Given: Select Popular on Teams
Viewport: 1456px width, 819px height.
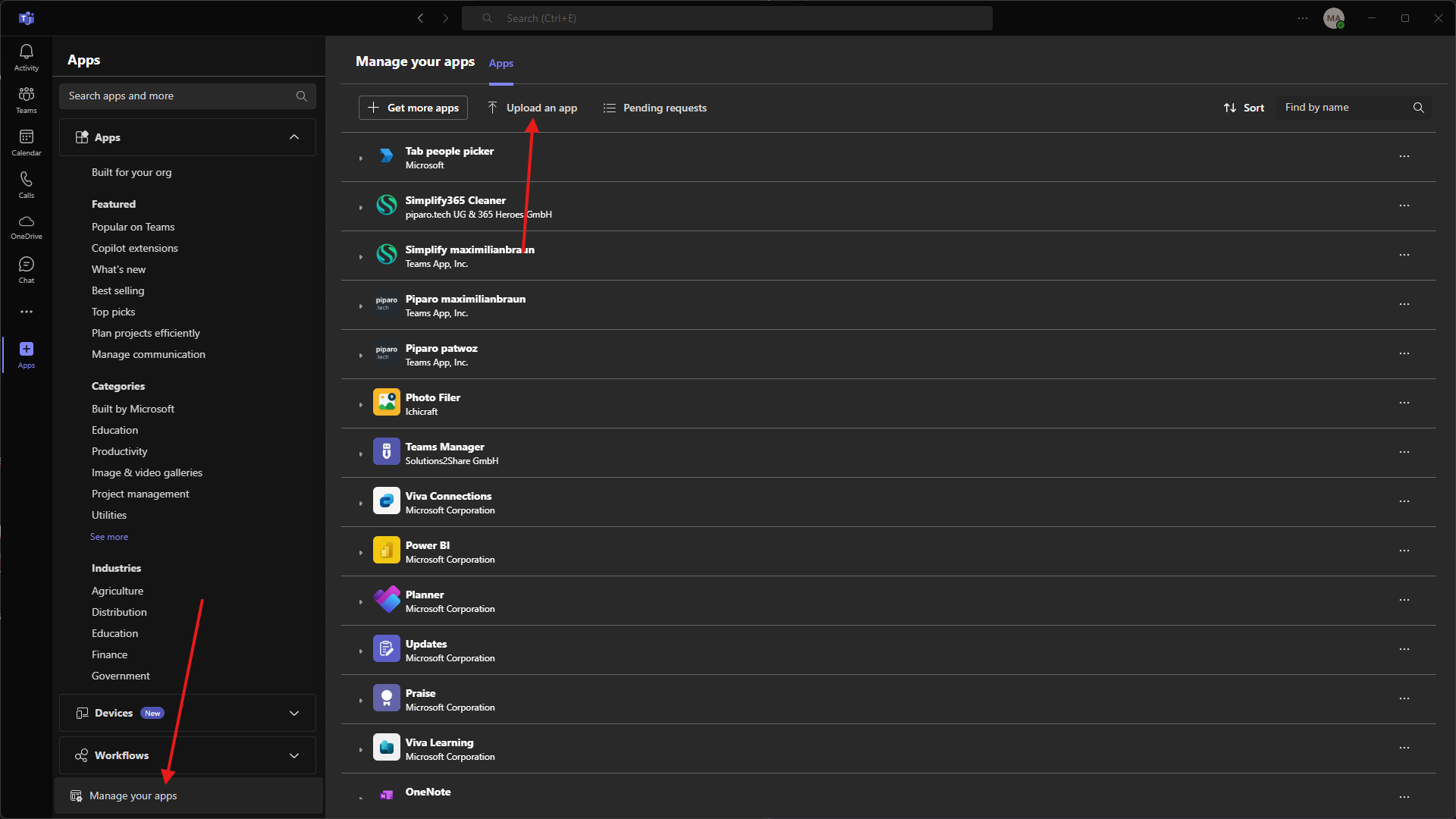Looking at the screenshot, I should tap(133, 227).
